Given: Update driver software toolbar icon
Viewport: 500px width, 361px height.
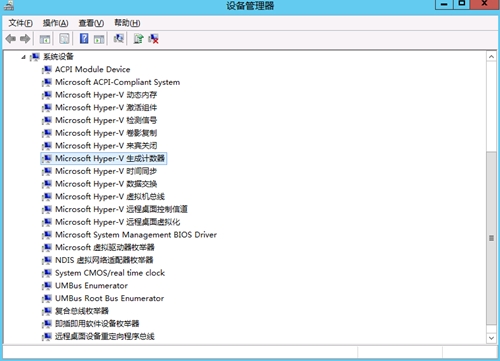Looking at the screenshot, I should pyautogui.click(x=138, y=39).
